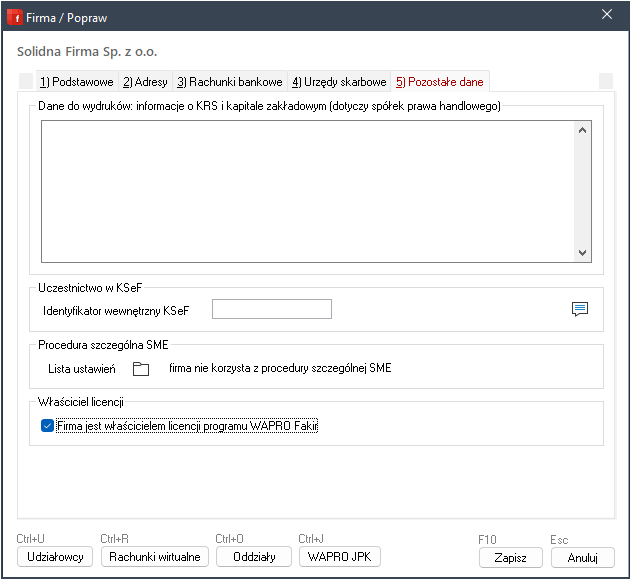
Task: Click the text area scroll up arrow
Action: [x=583, y=129]
